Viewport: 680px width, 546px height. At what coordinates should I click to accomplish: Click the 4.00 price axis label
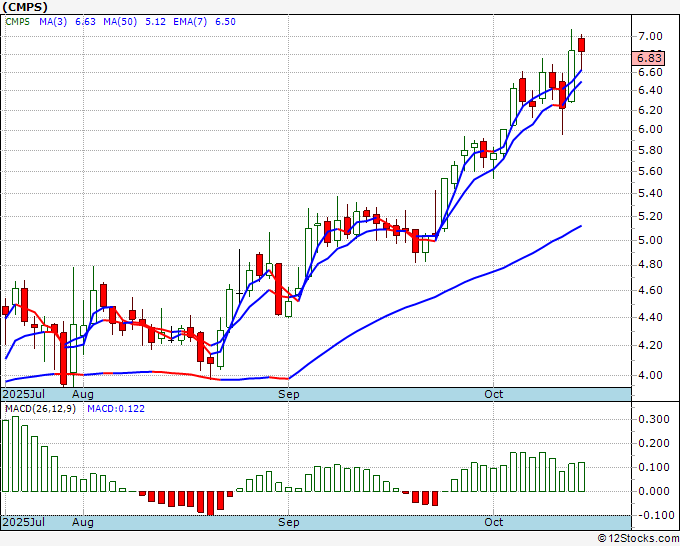[650, 375]
